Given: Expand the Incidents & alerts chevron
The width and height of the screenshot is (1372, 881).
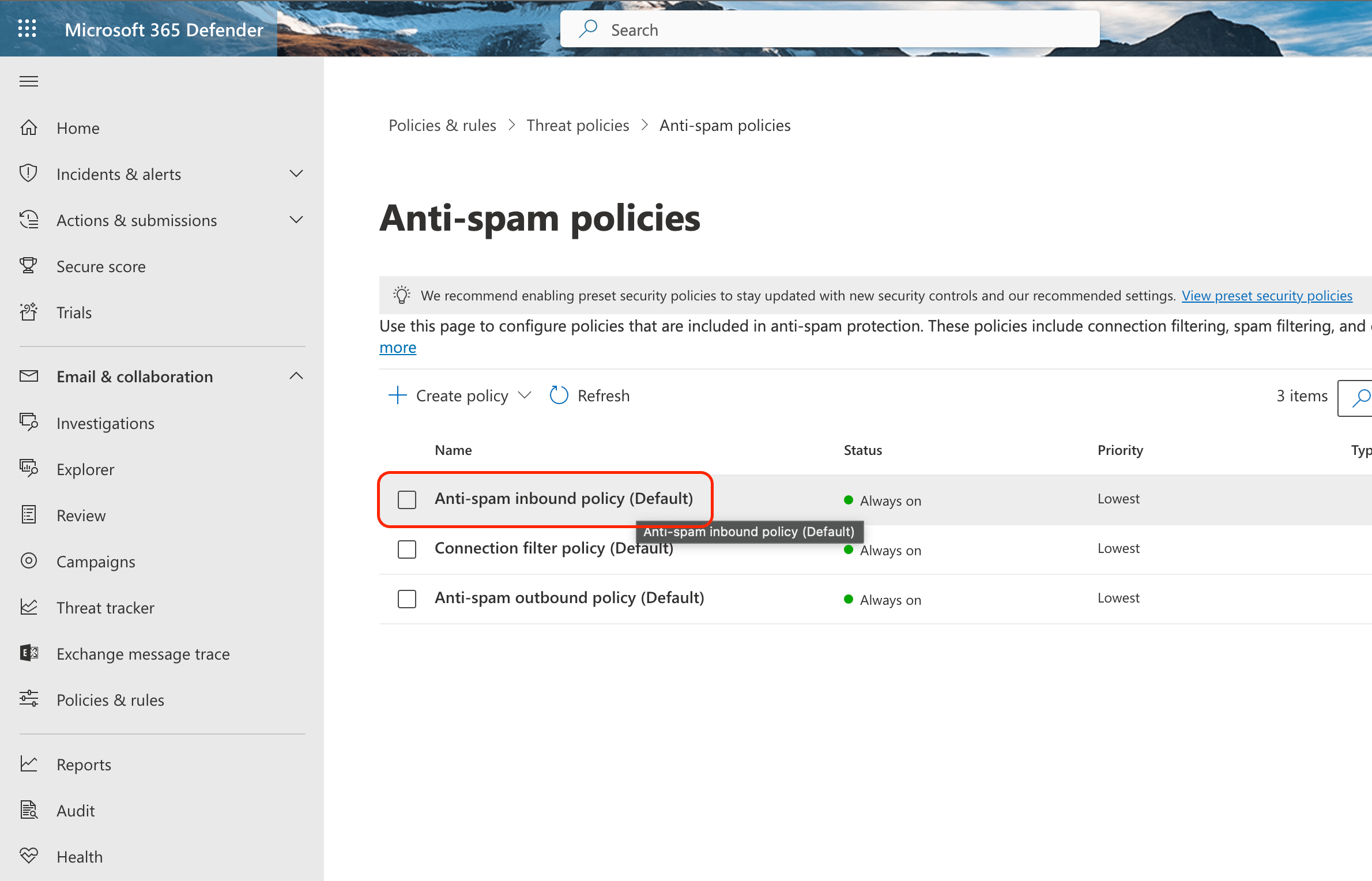Looking at the screenshot, I should (x=296, y=174).
